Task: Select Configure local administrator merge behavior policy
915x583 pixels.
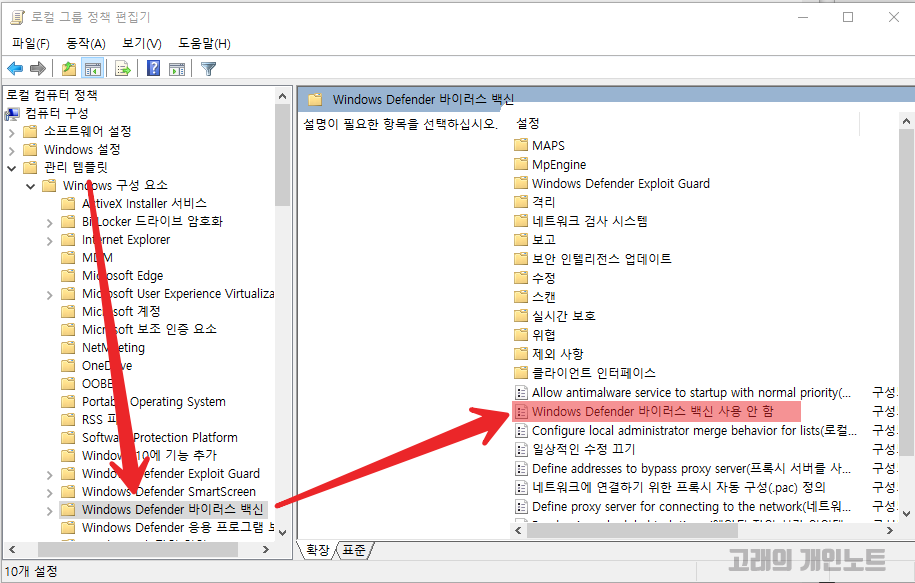Action: (694, 430)
